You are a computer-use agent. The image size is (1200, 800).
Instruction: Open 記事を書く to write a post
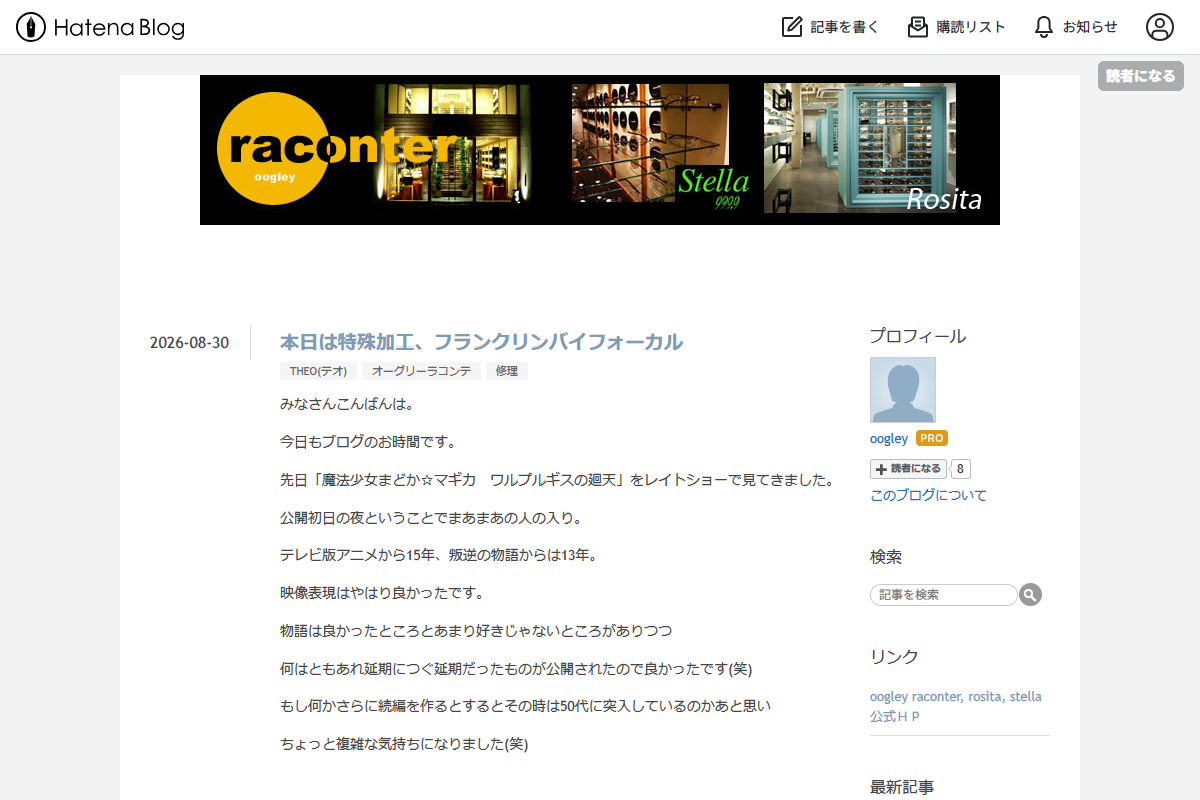click(830, 27)
